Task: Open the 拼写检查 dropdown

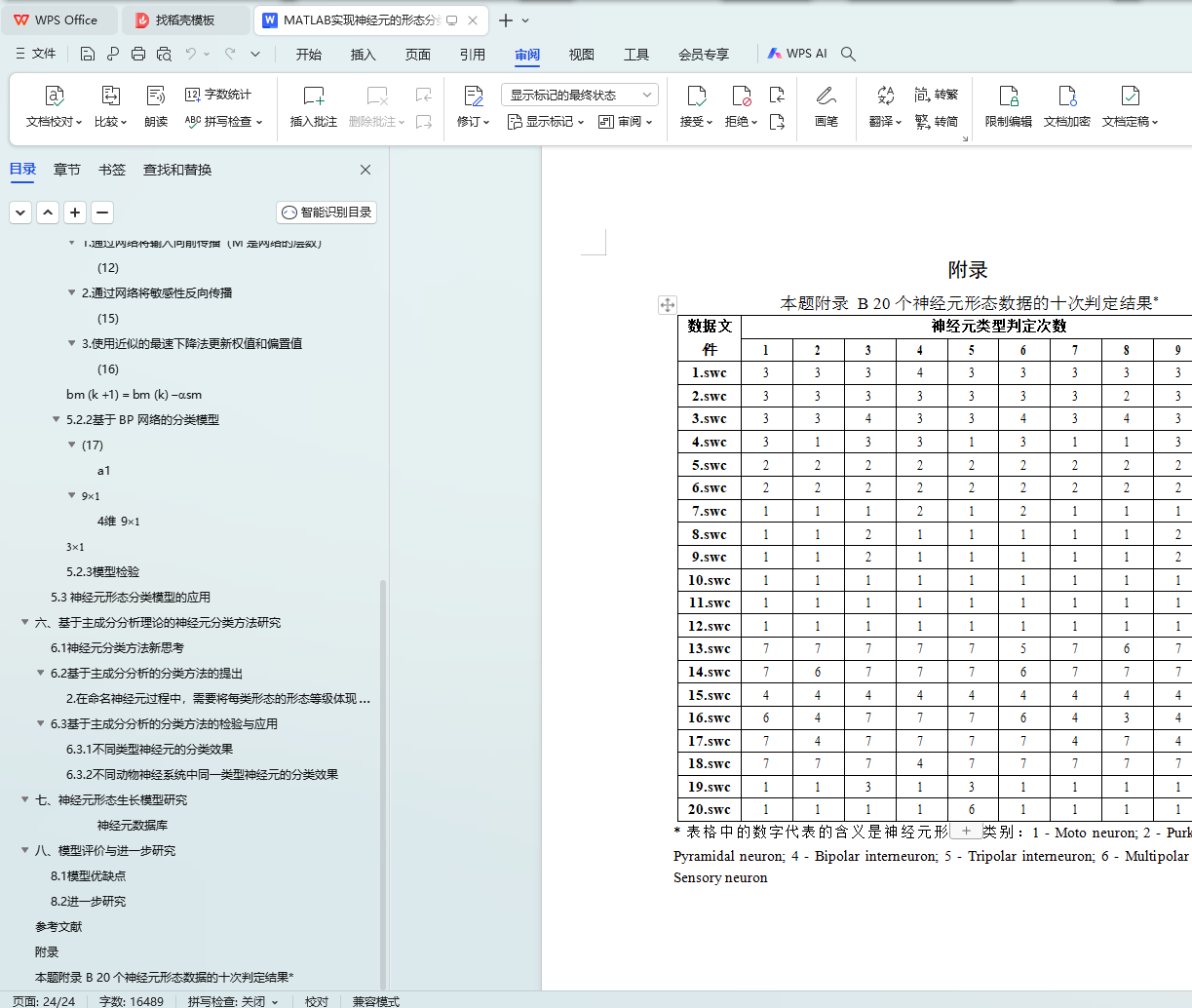Action: point(223,122)
